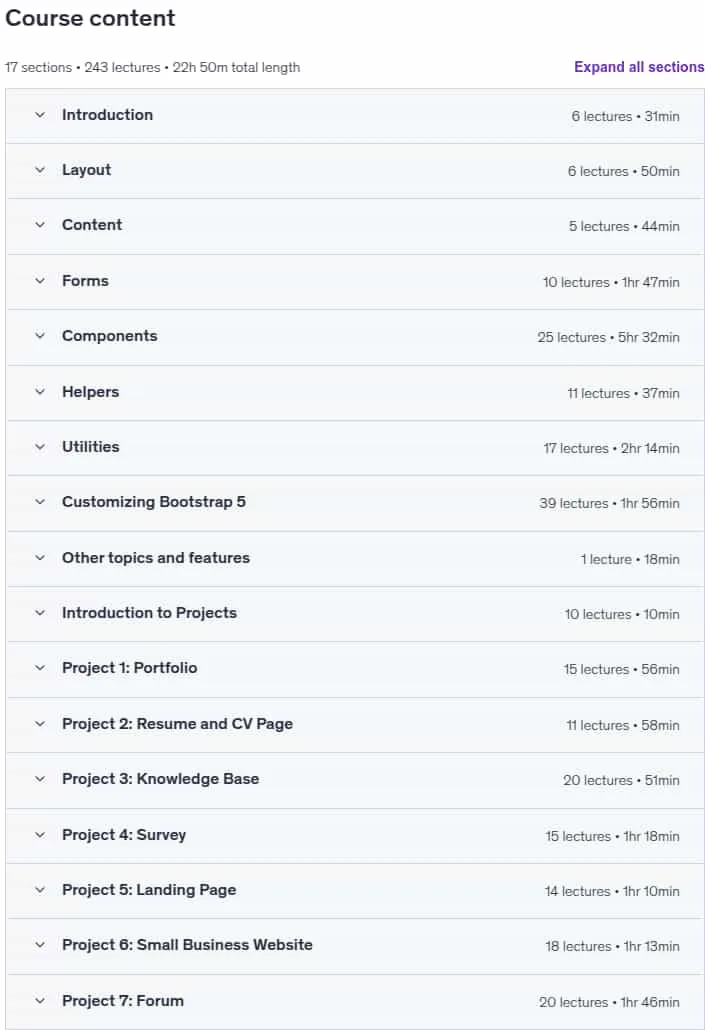Expand the Layout section chevron
This screenshot has height=1030, width=705.
point(40,170)
